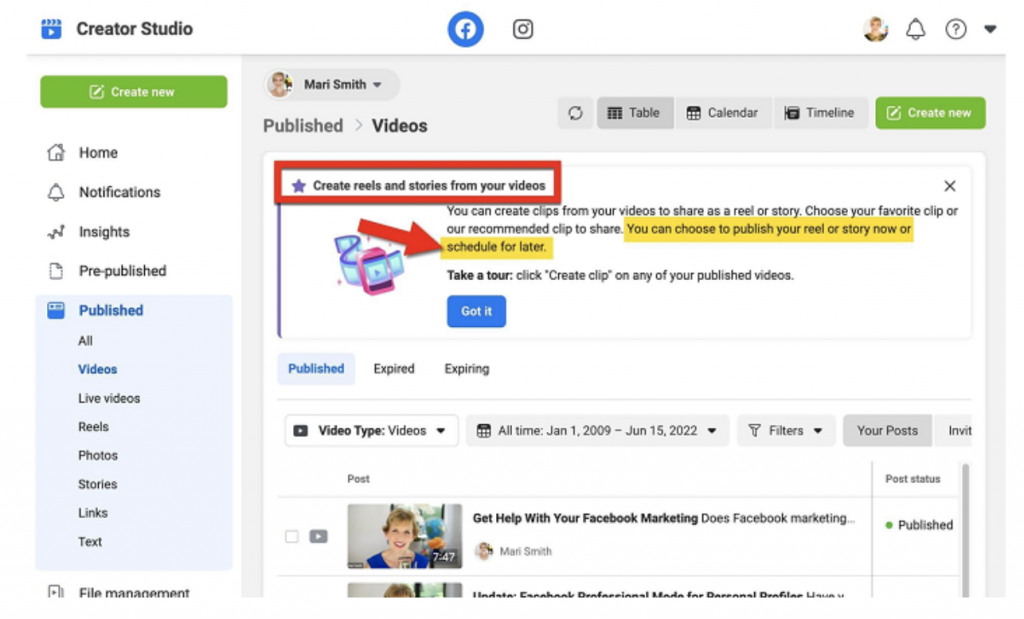Image resolution: width=1024 pixels, height=619 pixels.
Task: Open the Filters dropdown
Action: (786, 431)
